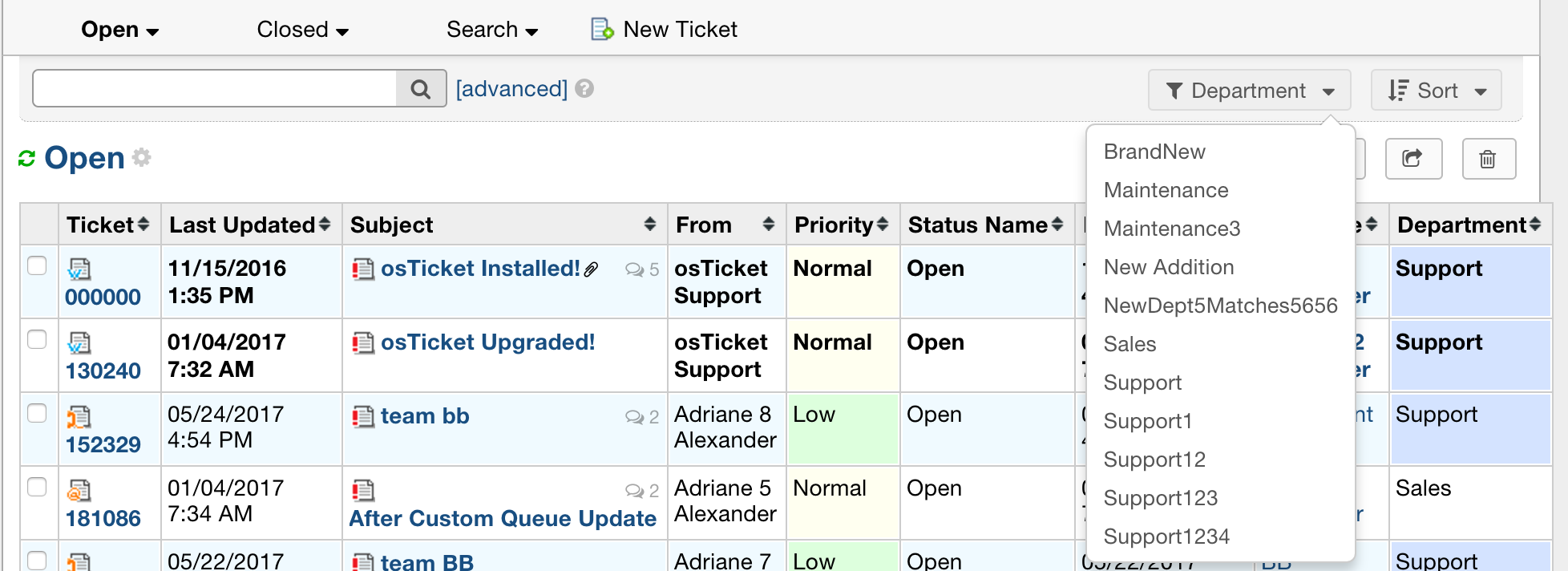This screenshot has height=571, width=1568.
Task: Sort by Status Name column arrows
Action: point(1057,225)
